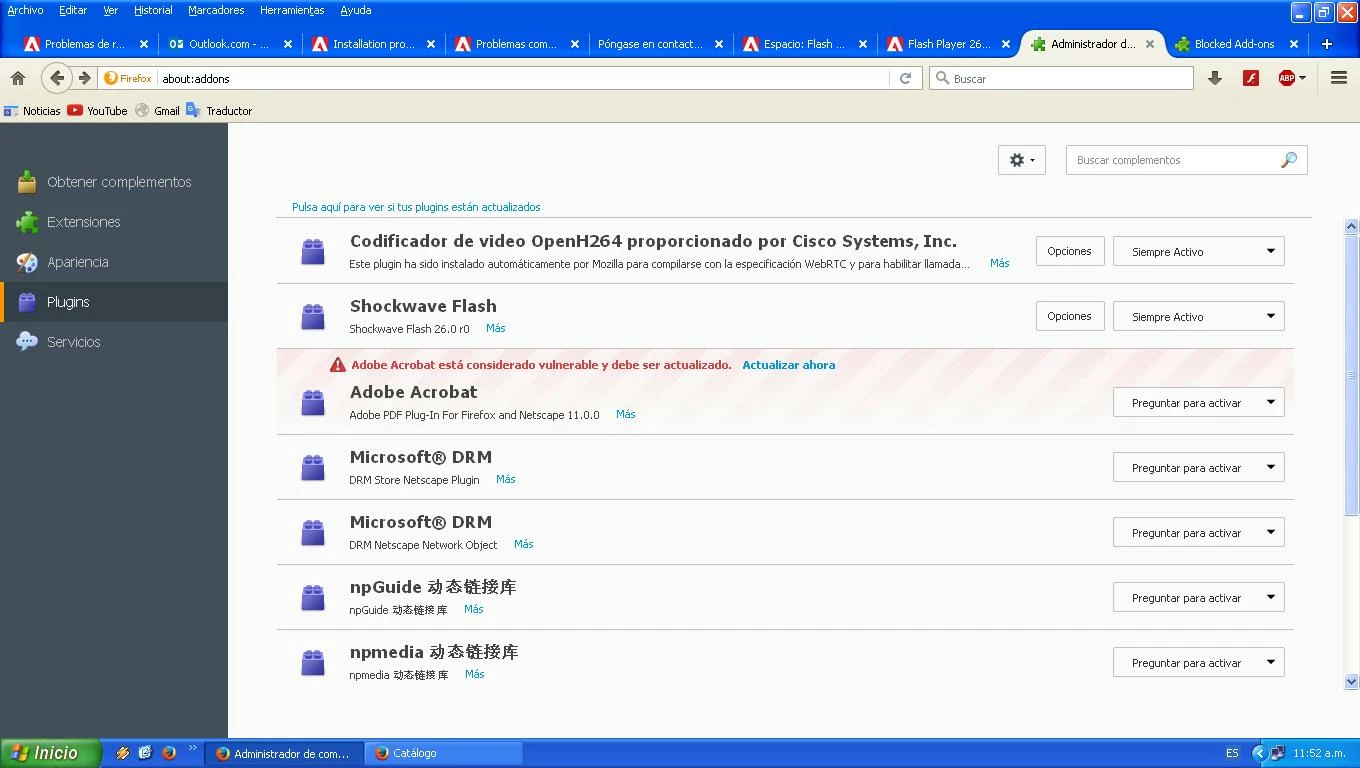Open DRM Store Netscape Plugin activation dropdown

1198,467
